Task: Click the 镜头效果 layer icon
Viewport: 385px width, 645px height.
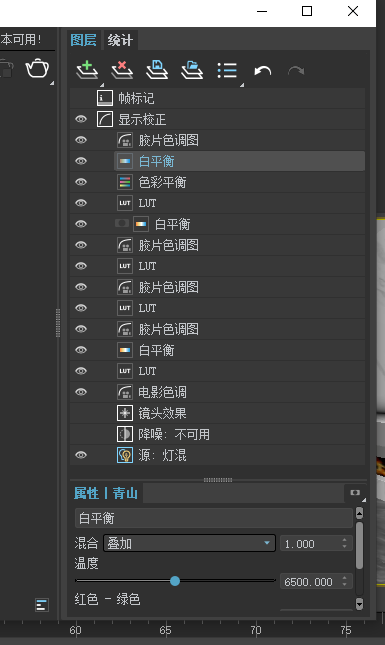Action: click(125, 413)
